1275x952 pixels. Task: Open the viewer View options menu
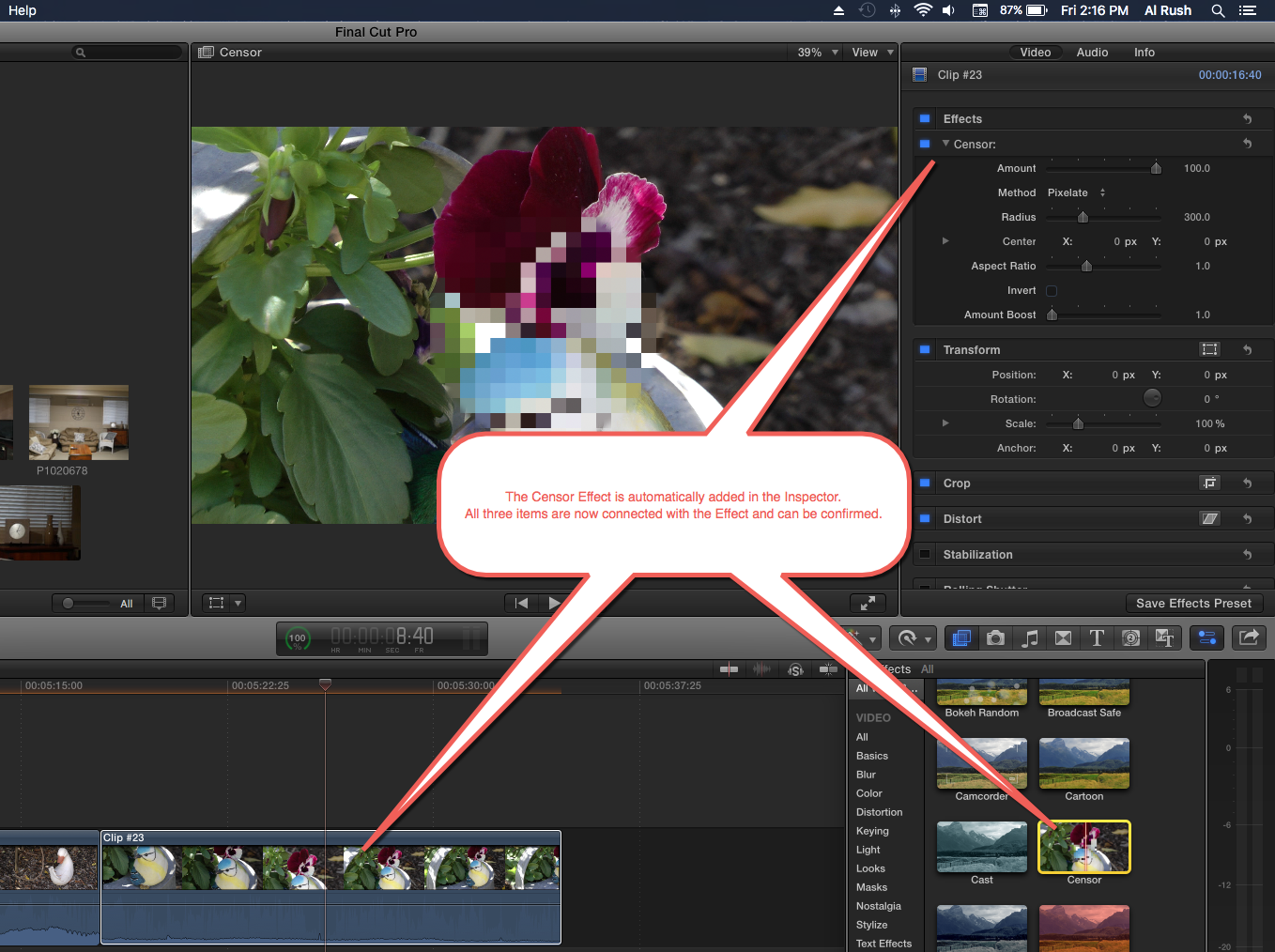(x=872, y=53)
